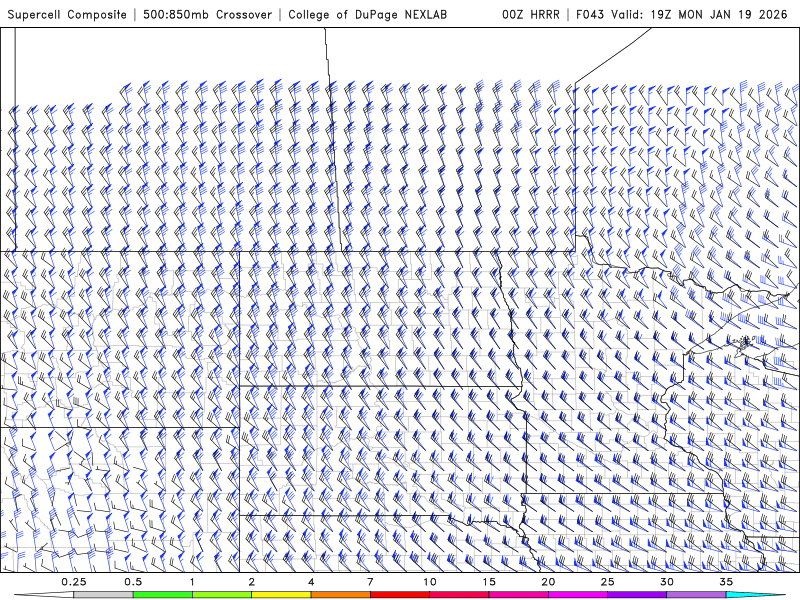Click the red color bar segment after 7
This screenshot has width=800, height=600.
(x=400, y=595)
